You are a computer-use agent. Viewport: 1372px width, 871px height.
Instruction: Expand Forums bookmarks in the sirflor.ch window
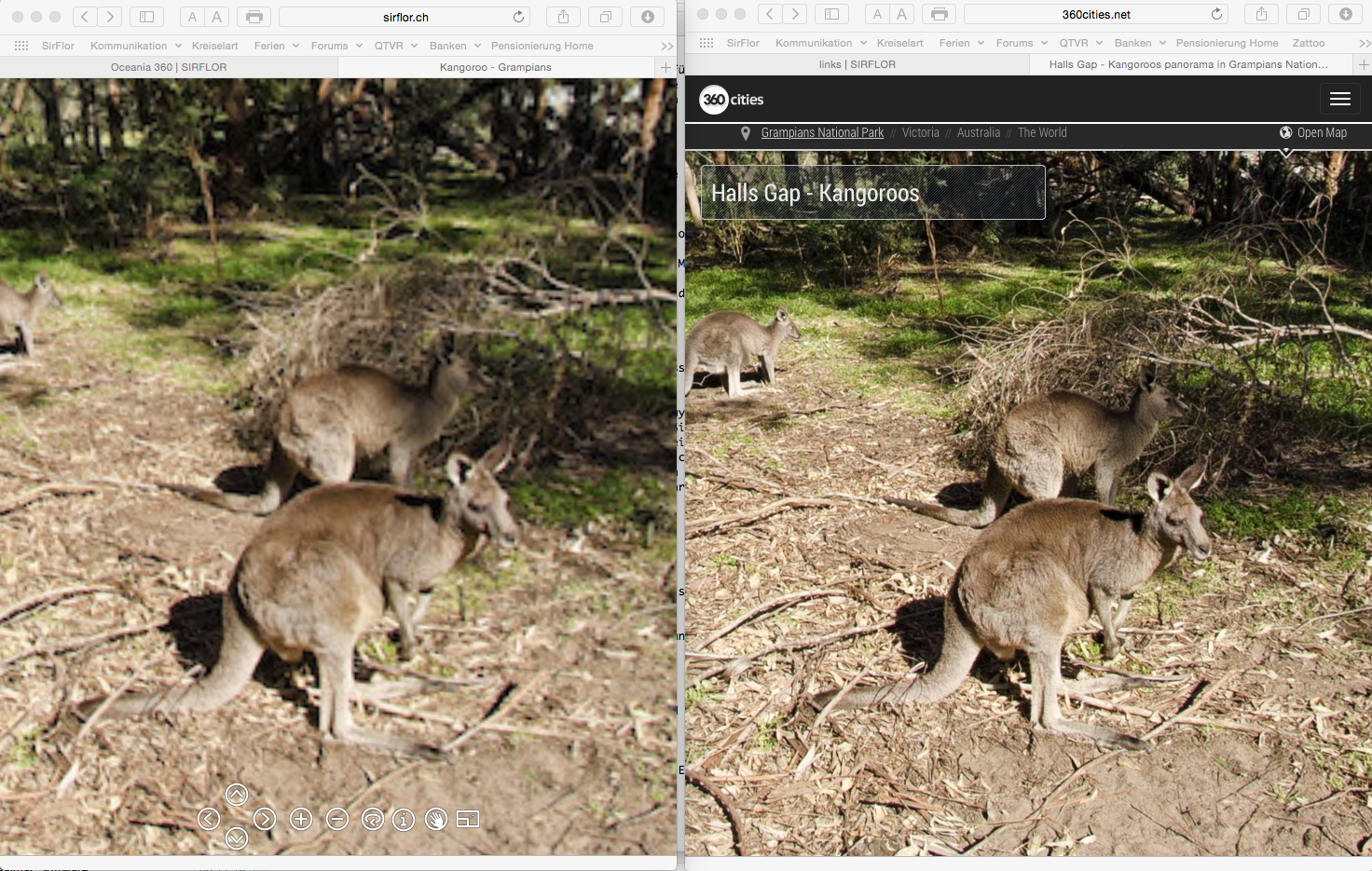pos(336,46)
